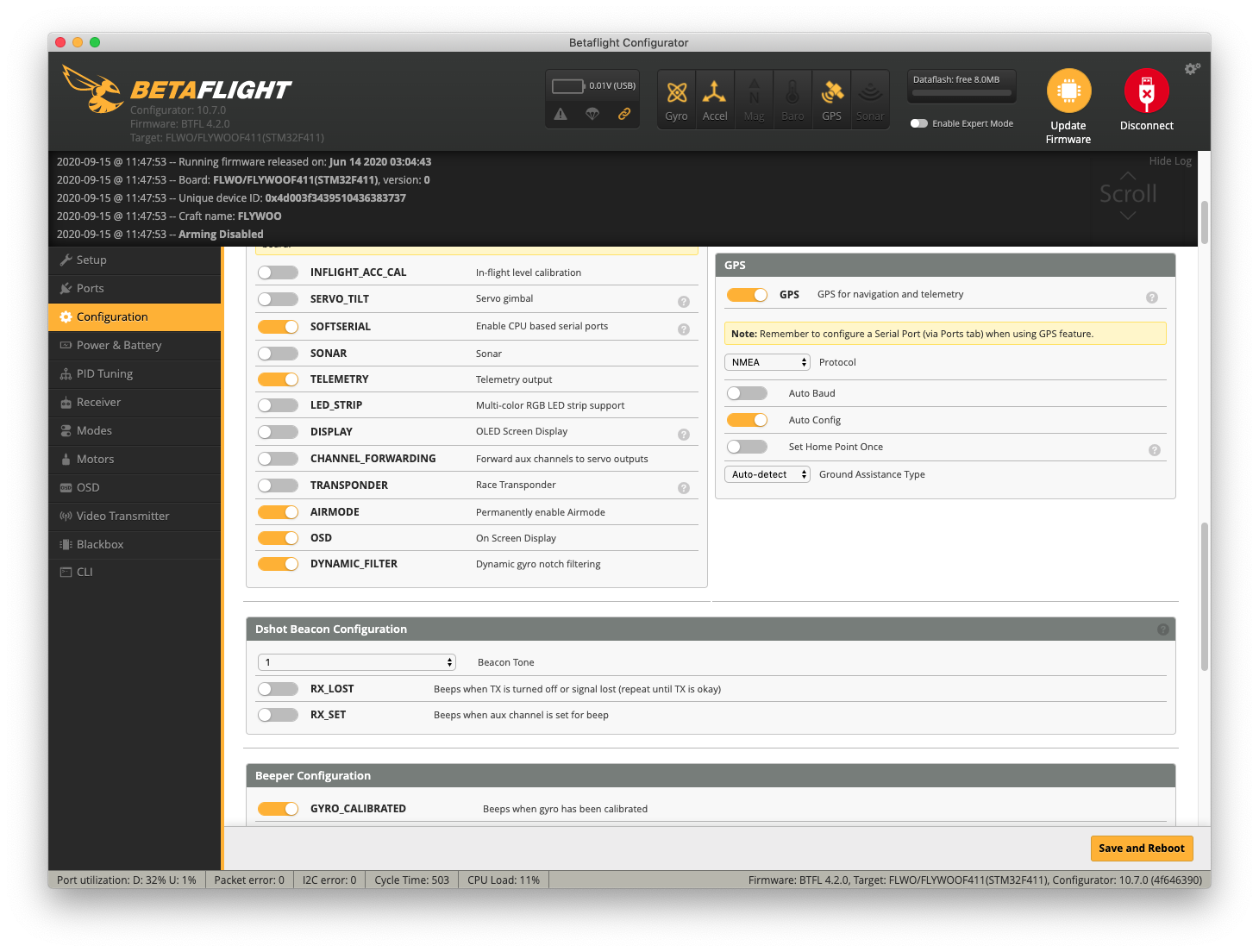Open the Setup tab

[135, 260]
